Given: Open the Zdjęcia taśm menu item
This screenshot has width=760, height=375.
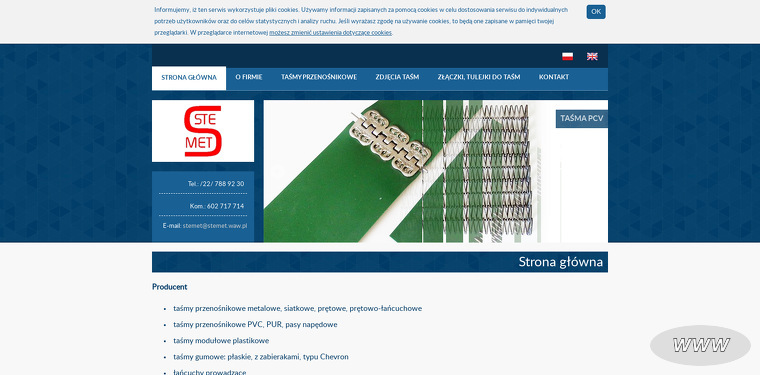Looking at the screenshot, I should pos(397,77).
